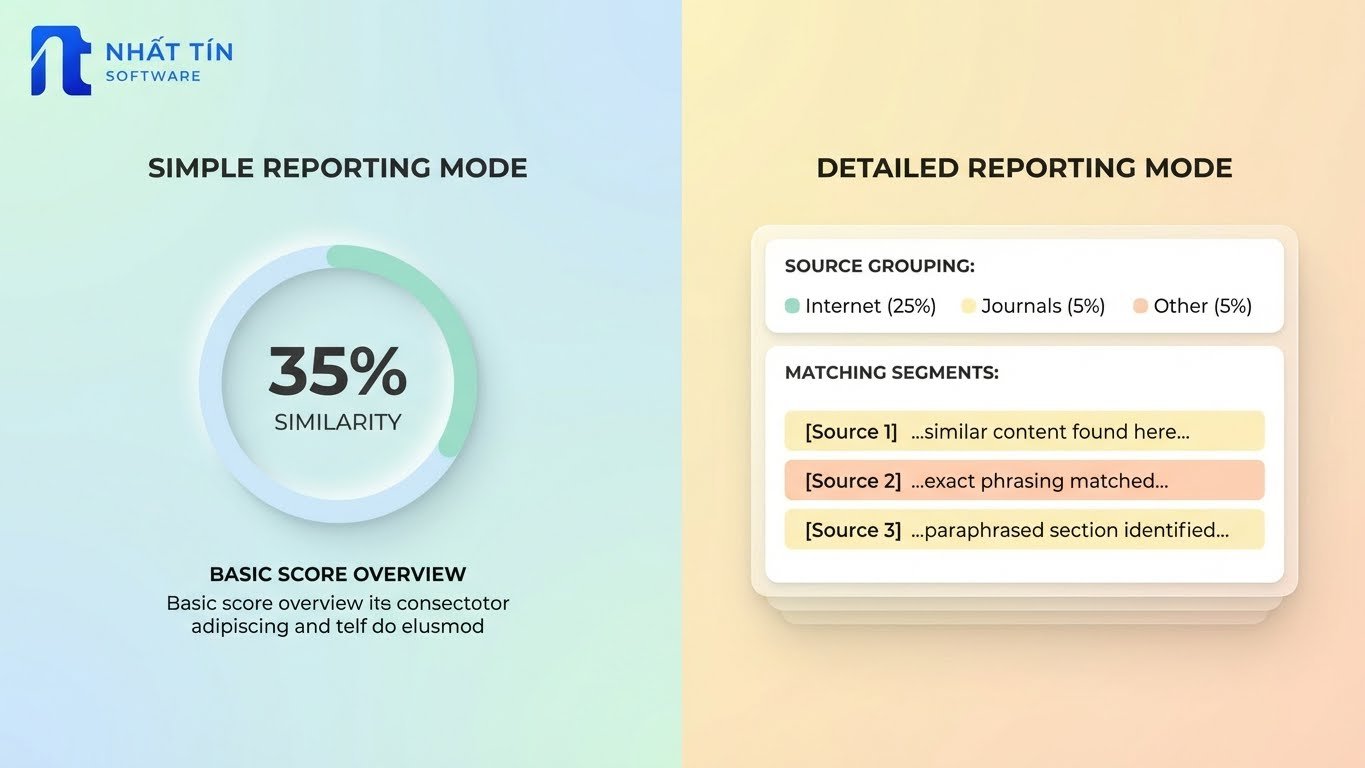The width and height of the screenshot is (1365, 768).
Task: Click the [Source 1] label icon
Action: pyautogui.click(x=849, y=431)
